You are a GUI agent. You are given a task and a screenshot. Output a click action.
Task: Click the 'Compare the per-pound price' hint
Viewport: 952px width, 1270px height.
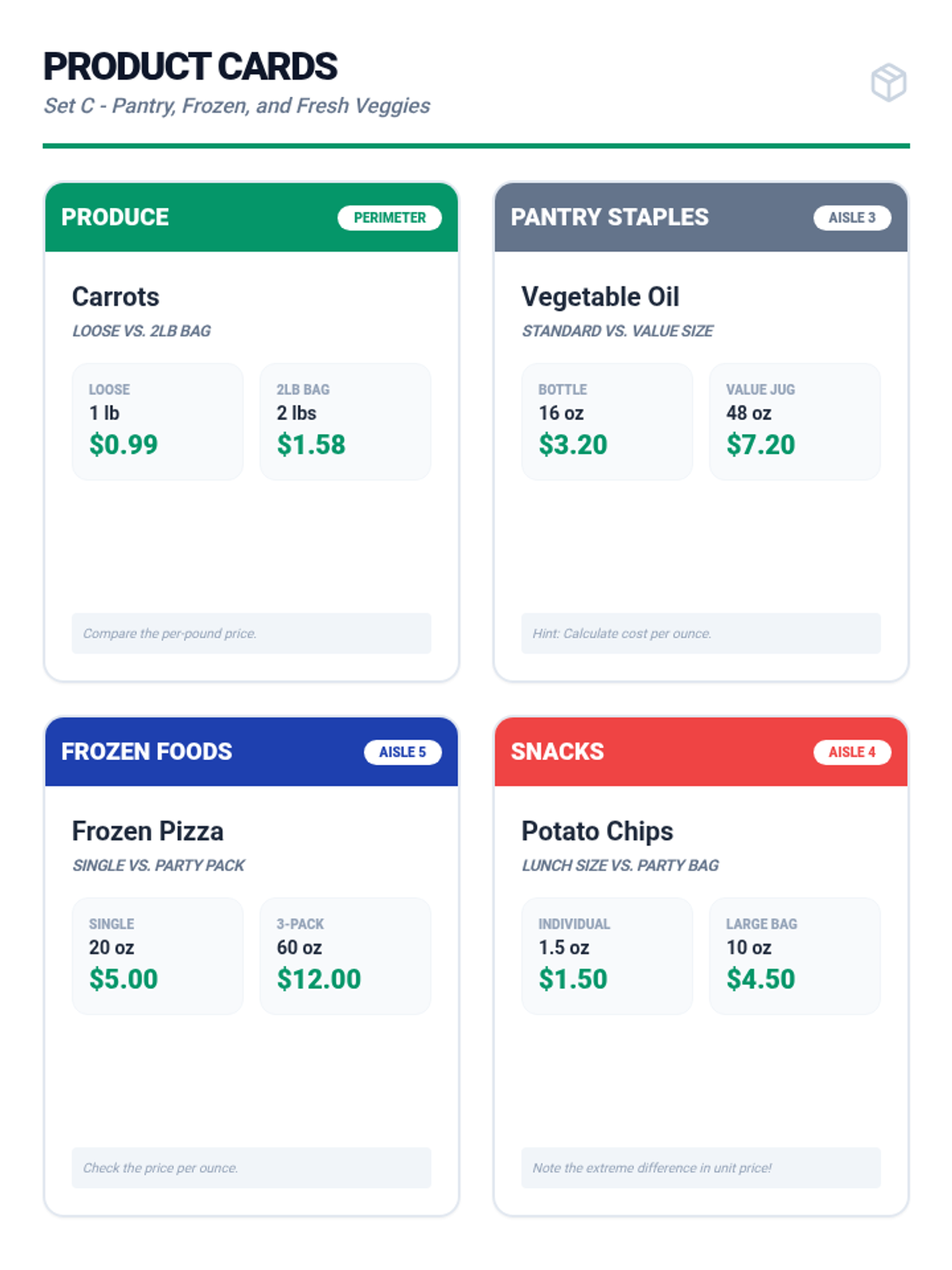pyautogui.click(x=251, y=633)
